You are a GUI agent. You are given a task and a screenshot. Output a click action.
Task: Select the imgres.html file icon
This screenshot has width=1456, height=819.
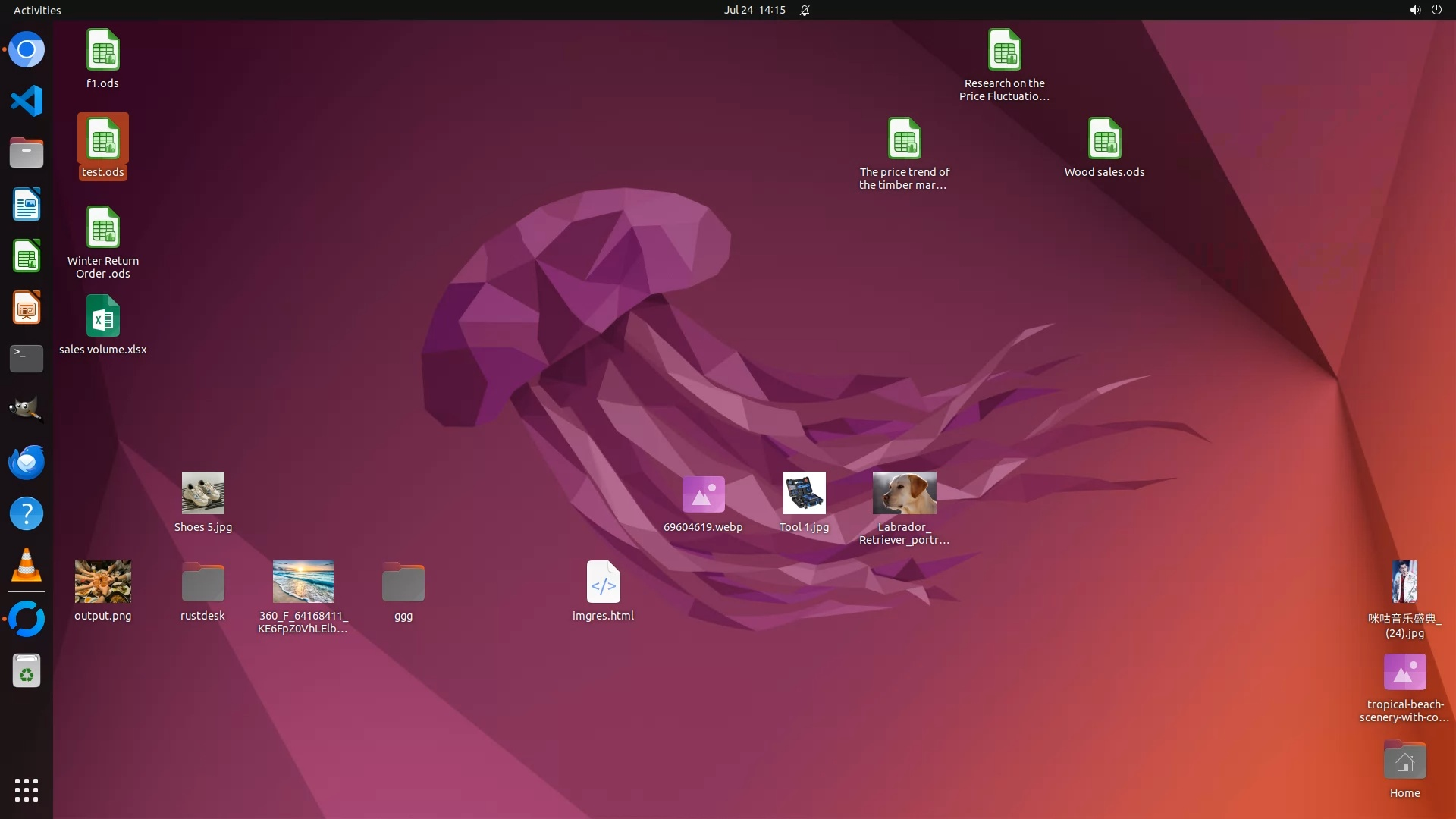(x=603, y=582)
